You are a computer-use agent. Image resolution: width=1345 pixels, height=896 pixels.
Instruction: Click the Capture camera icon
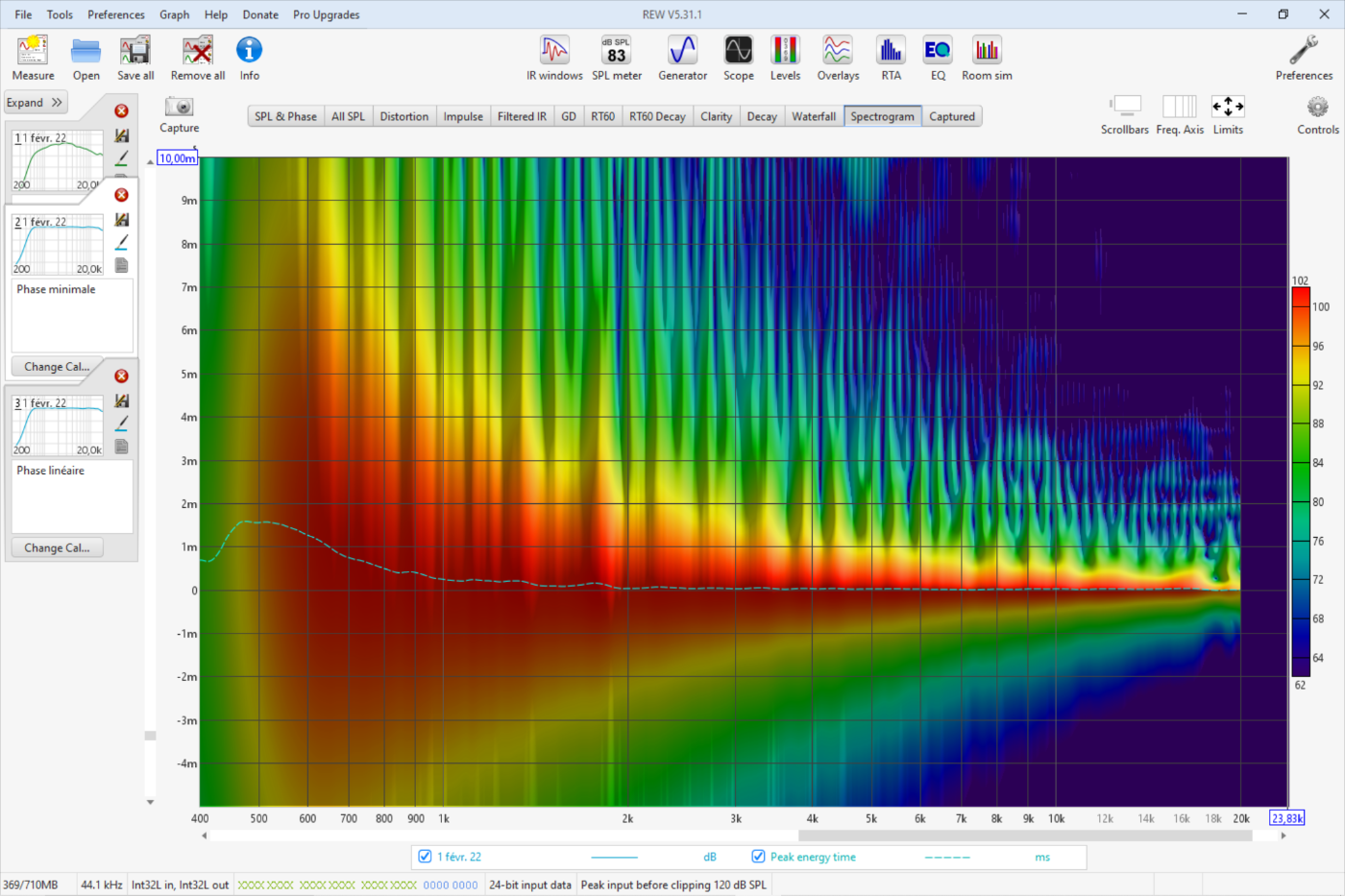click(x=179, y=108)
